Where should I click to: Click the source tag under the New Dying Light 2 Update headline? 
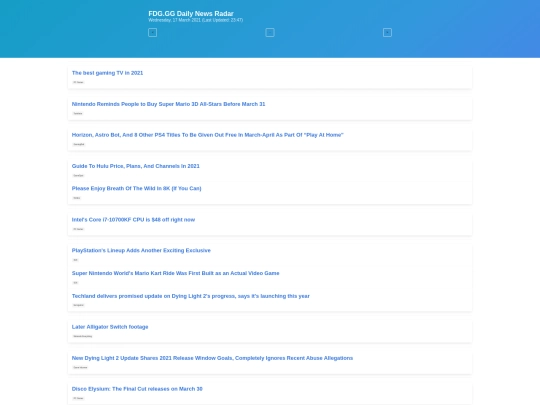click(x=80, y=367)
